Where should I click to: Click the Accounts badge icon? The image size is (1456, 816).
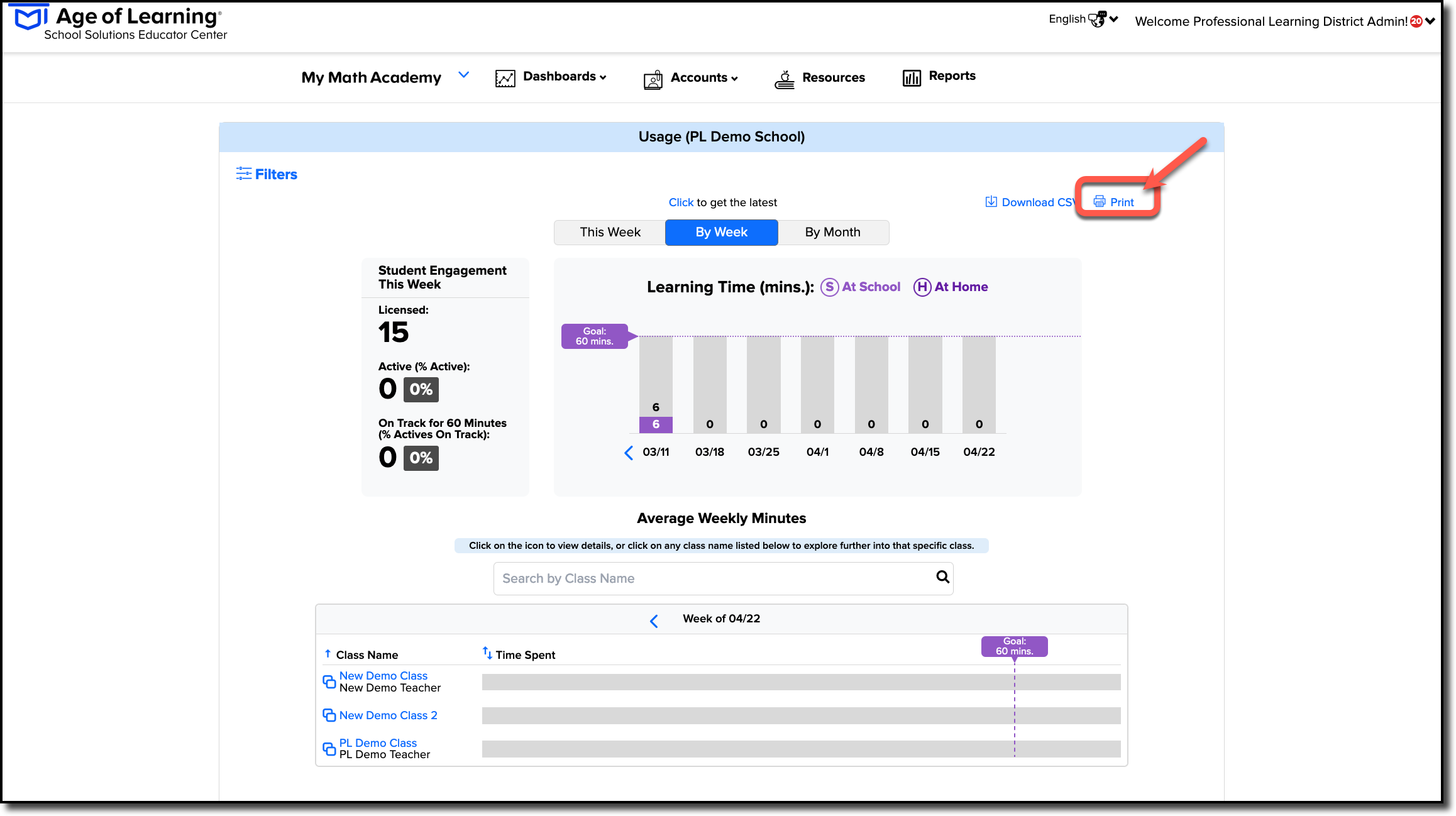pyautogui.click(x=653, y=79)
